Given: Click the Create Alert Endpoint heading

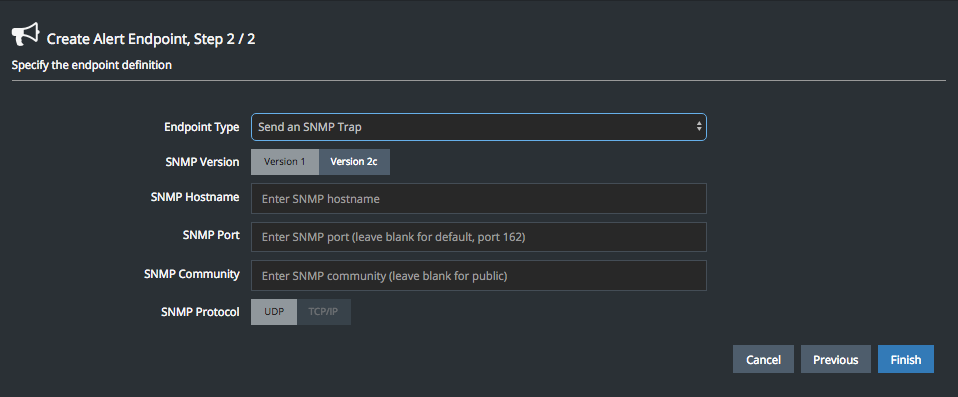Looking at the screenshot, I should pyautogui.click(x=151, y=40).
